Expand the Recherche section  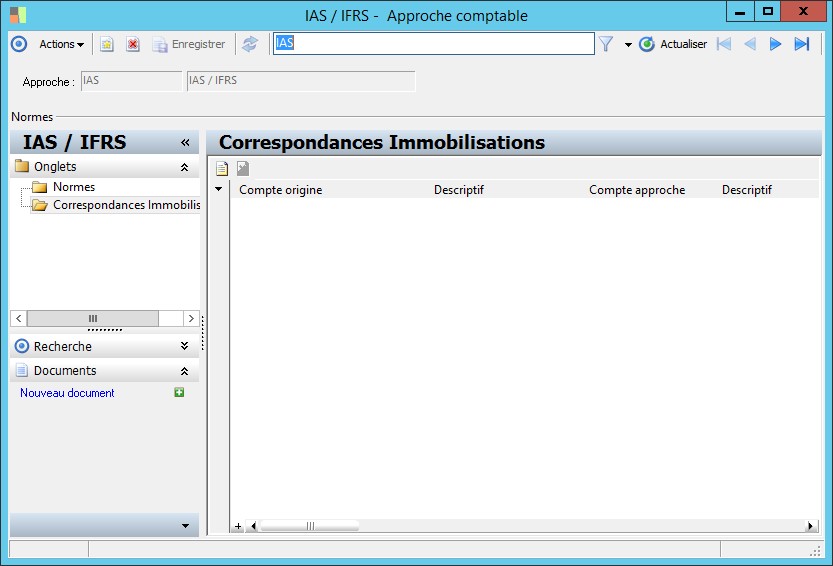coord(184,346)
